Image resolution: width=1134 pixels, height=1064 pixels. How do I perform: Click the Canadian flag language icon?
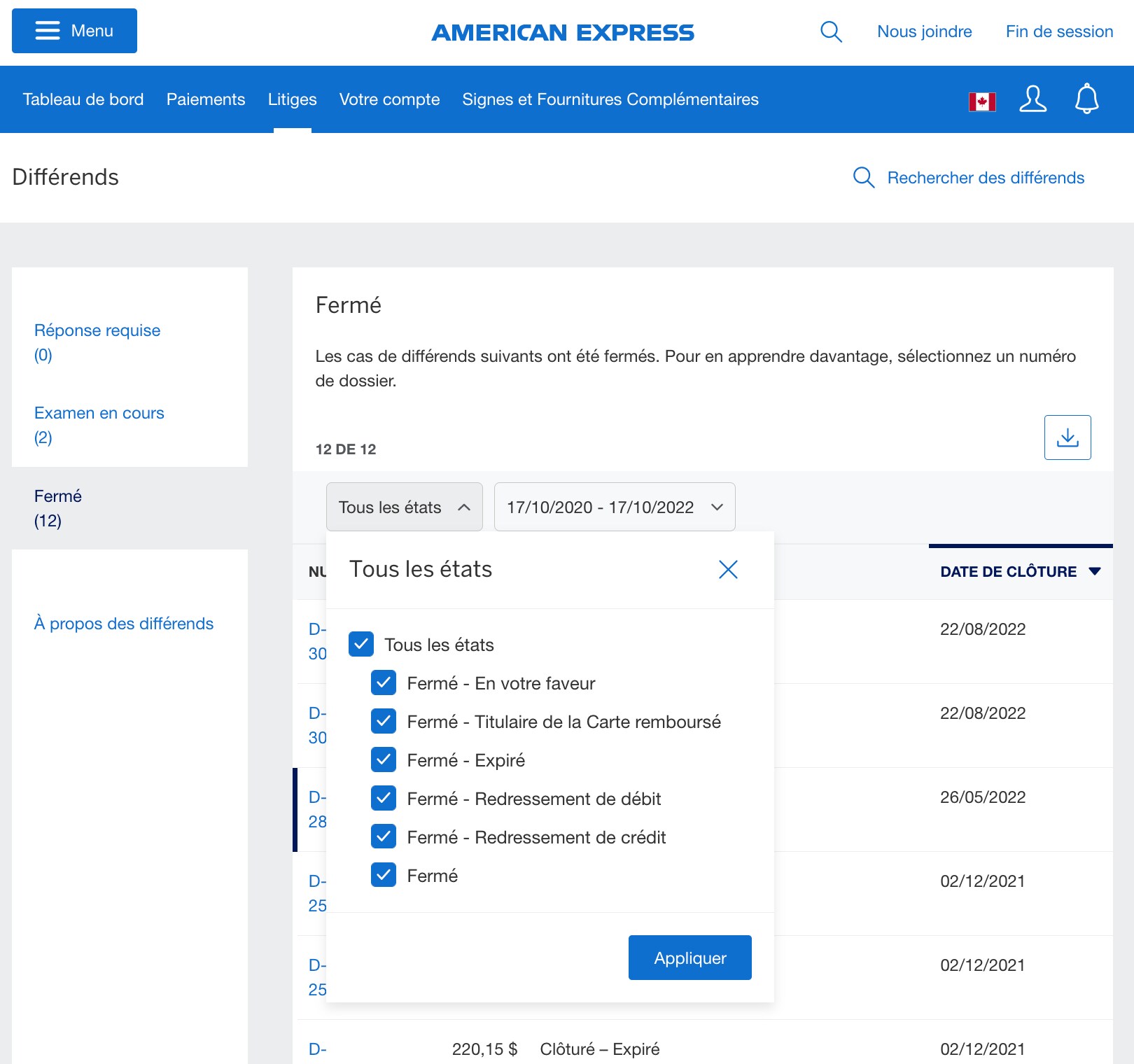[x=981, y=99]
